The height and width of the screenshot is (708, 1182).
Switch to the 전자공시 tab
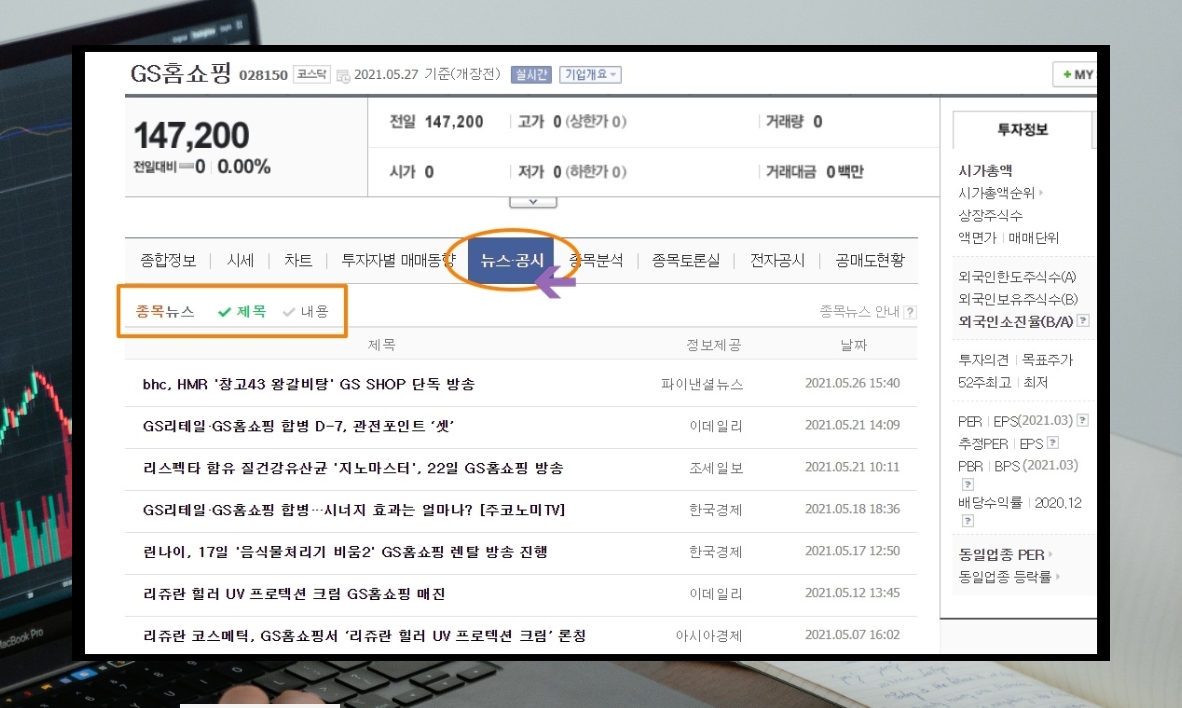pyautogui.click(x=777, y=261)
